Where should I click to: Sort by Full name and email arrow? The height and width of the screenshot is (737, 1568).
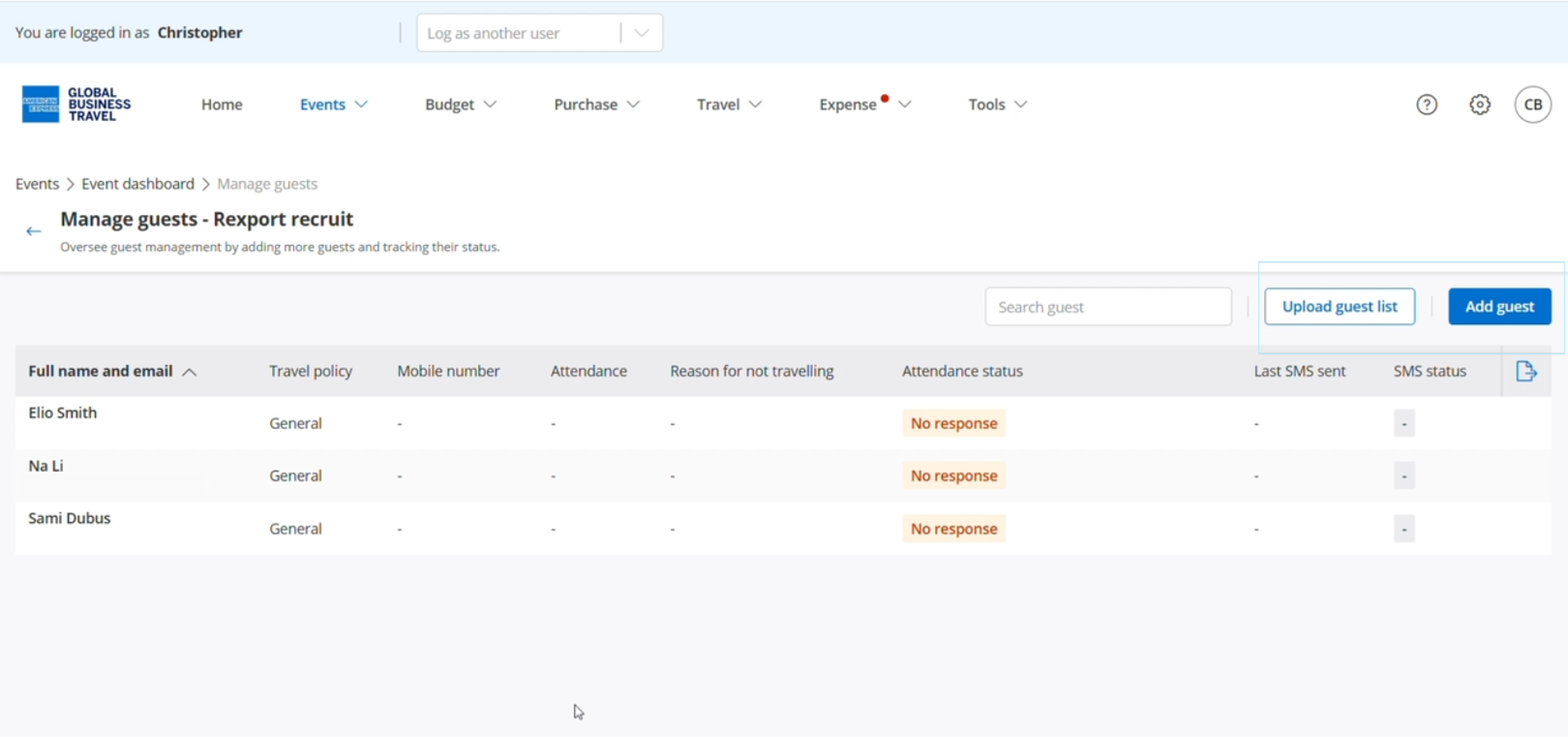coord(189,372)
